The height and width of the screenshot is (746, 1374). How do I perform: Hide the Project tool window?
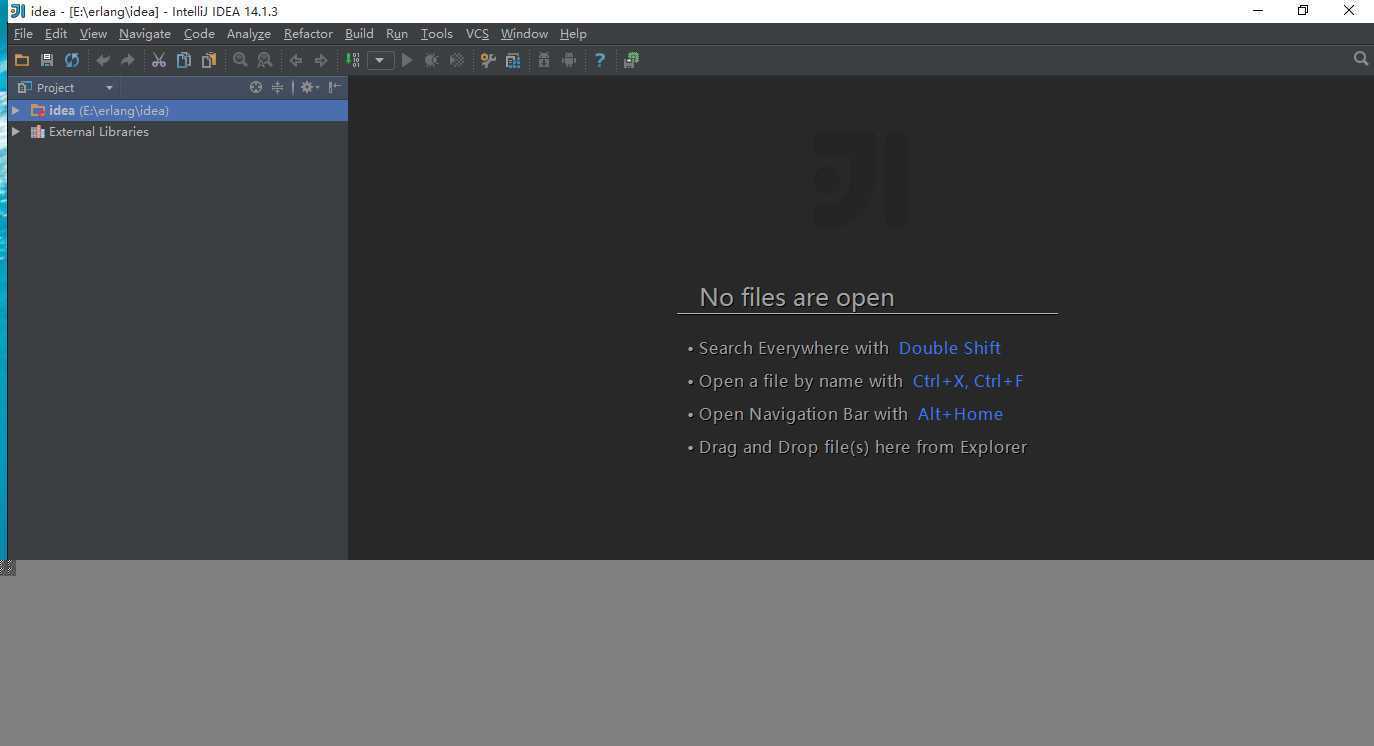tap(335, 87)
